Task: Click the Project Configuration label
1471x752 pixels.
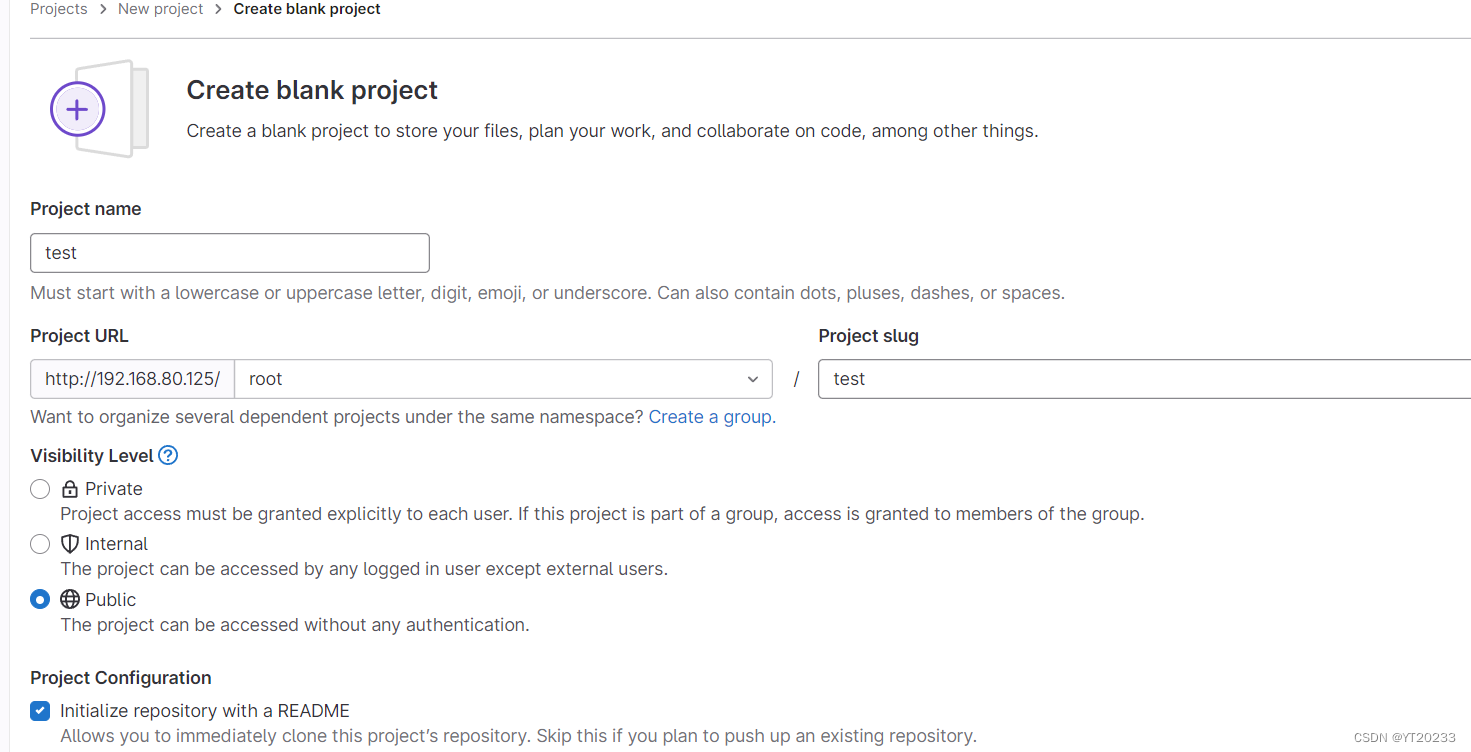Action: click(x=121, y=678)
